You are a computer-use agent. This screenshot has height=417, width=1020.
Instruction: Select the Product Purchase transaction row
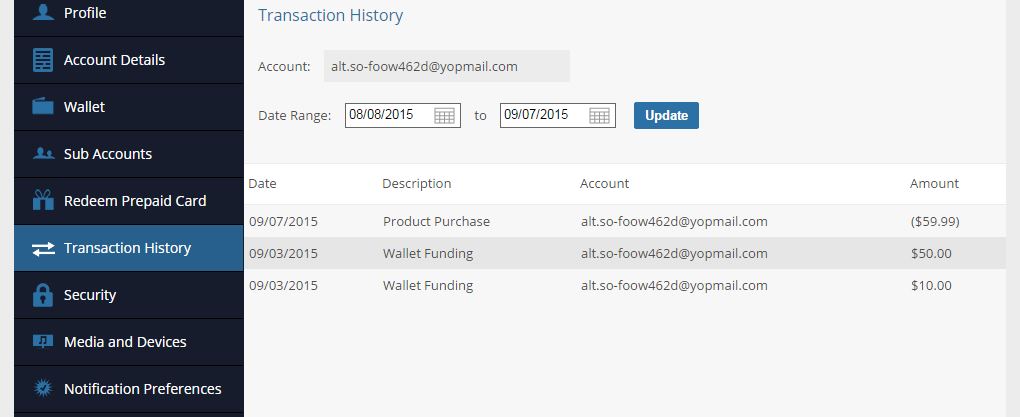click(x=625, y=221)
